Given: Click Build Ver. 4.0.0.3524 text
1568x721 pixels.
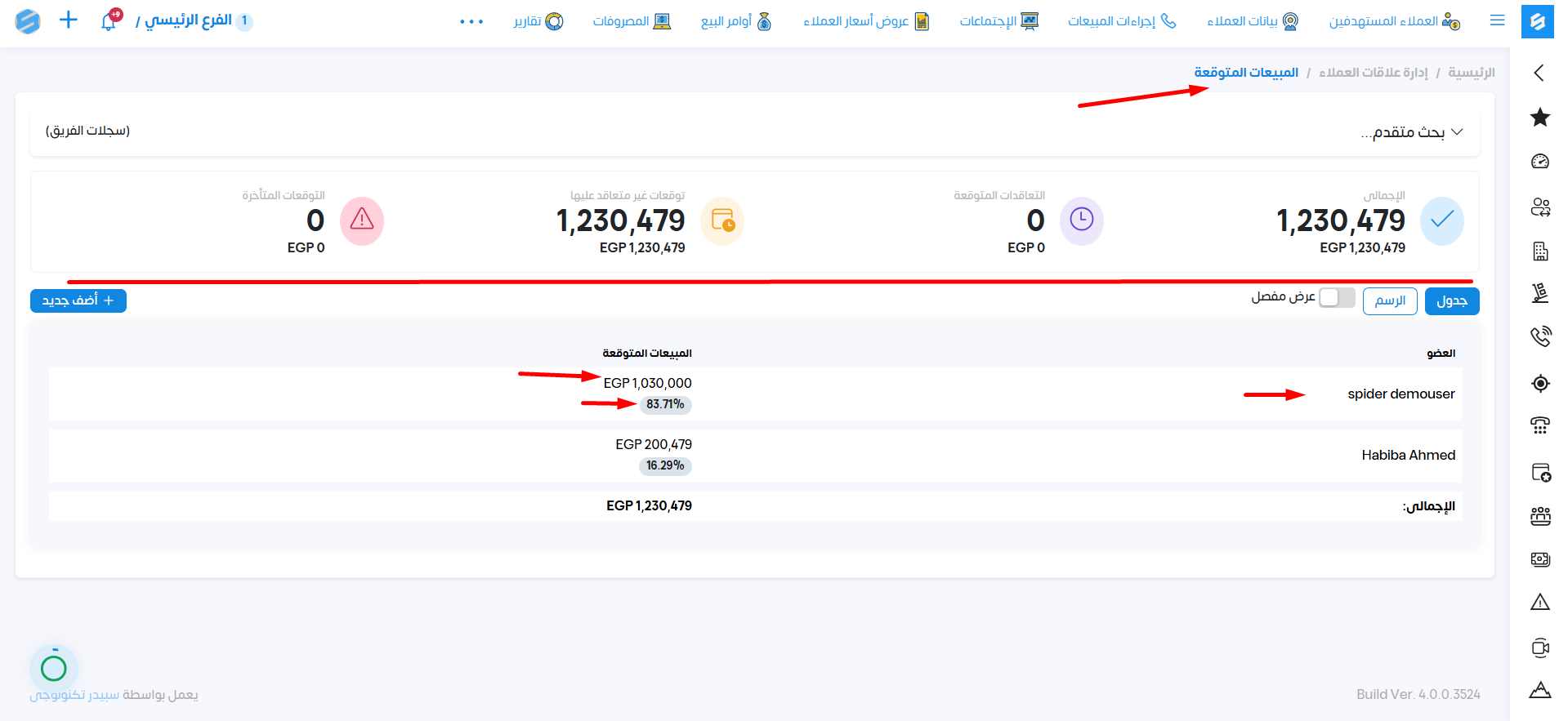Looking at the screenshot, I should point(1418,694).
